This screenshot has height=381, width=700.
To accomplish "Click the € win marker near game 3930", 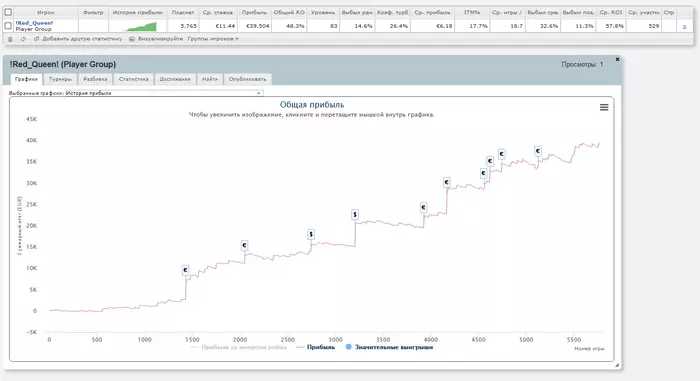I will click(x=423, y=207).
